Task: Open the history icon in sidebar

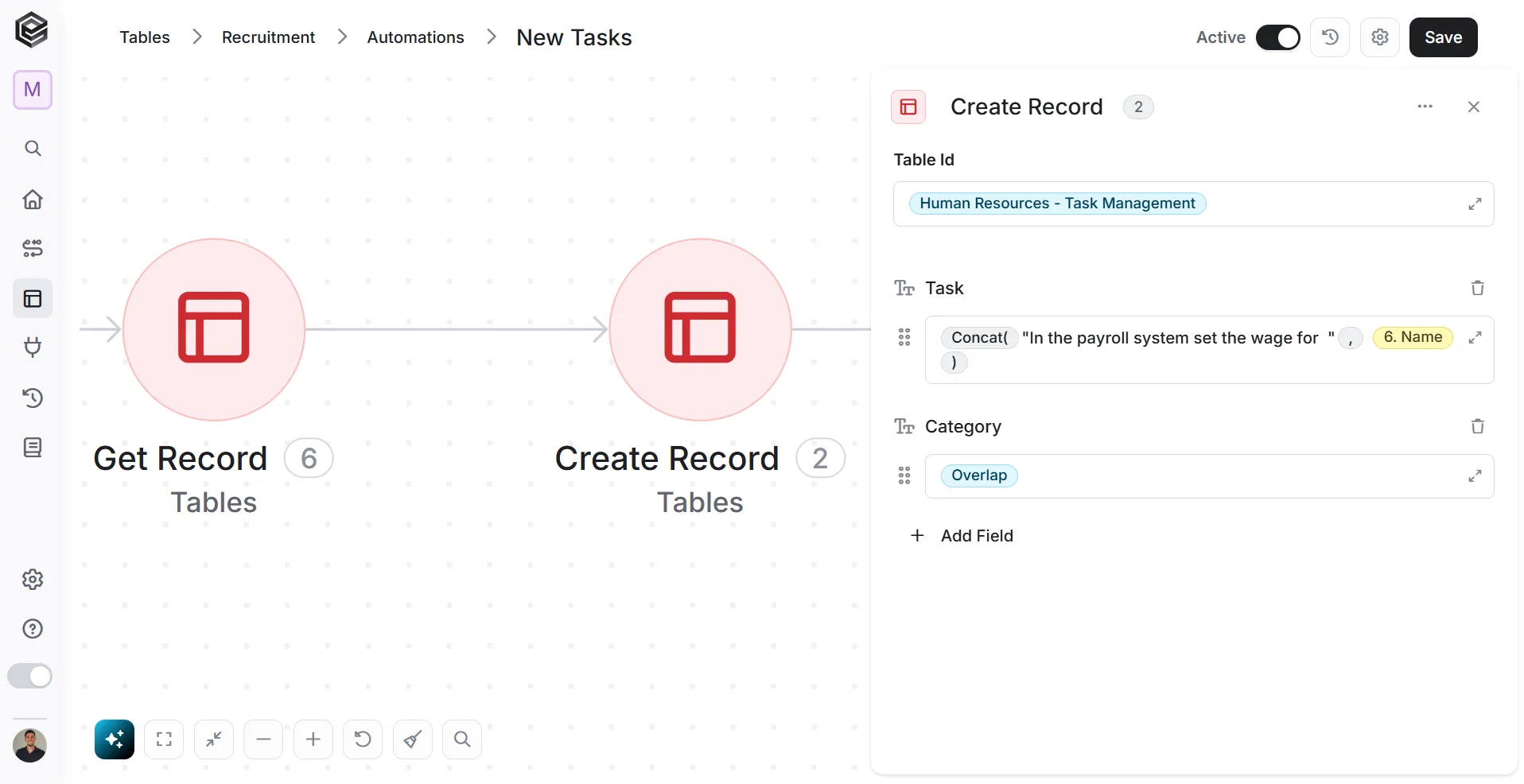Action: [x=33, y=398]
